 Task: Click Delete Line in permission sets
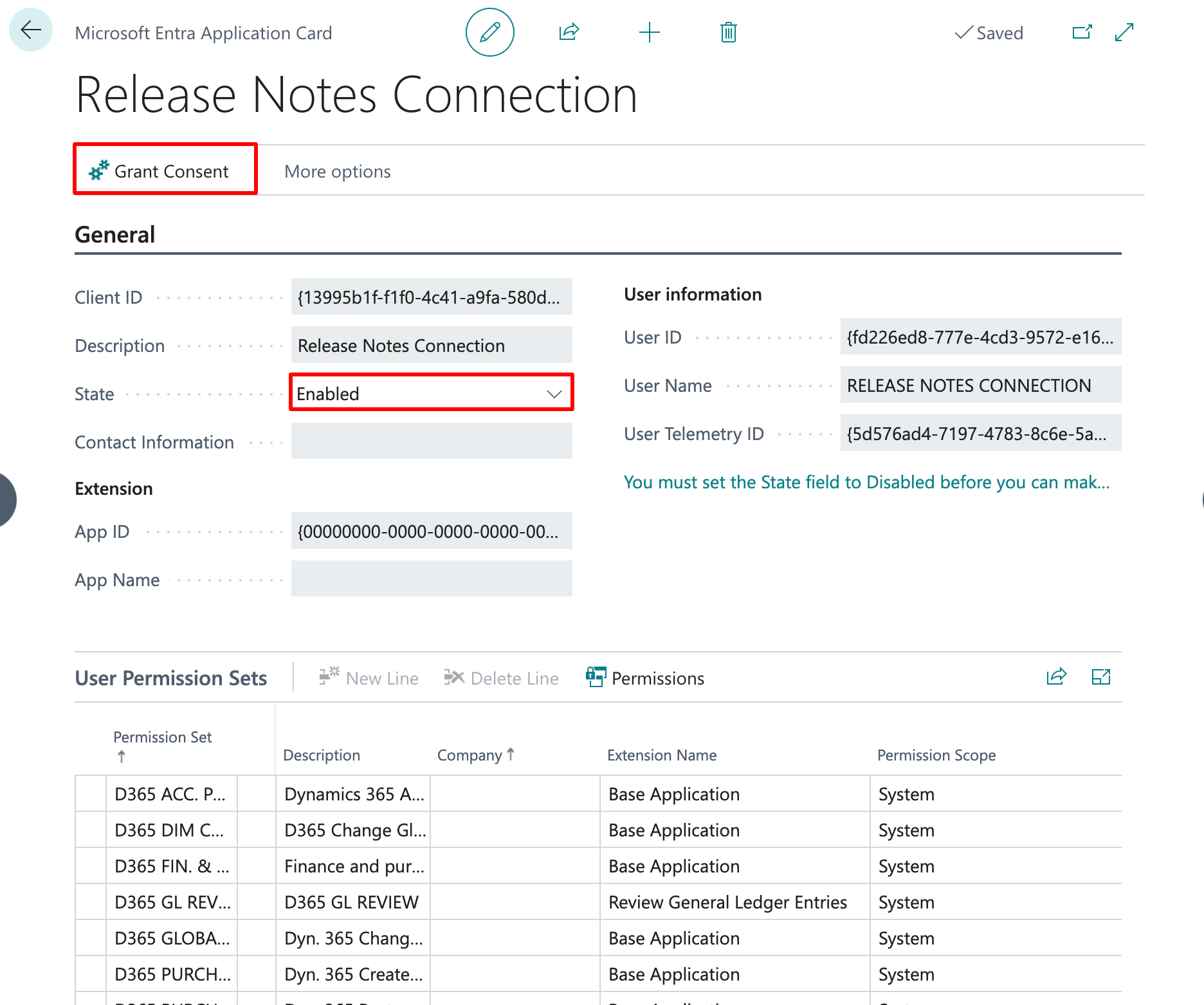pyautogui.click(x=501, y=678)
